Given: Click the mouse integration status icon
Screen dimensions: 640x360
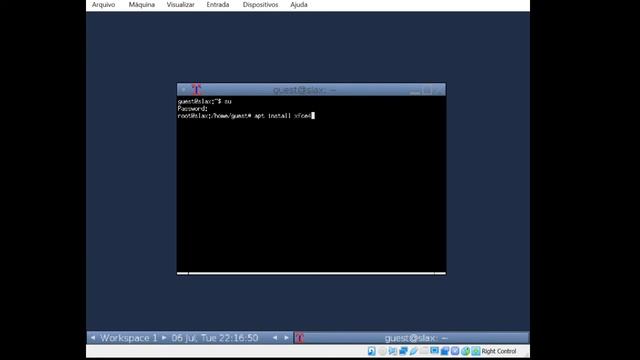Looking at the screenshot, I should tap(465, 351).
